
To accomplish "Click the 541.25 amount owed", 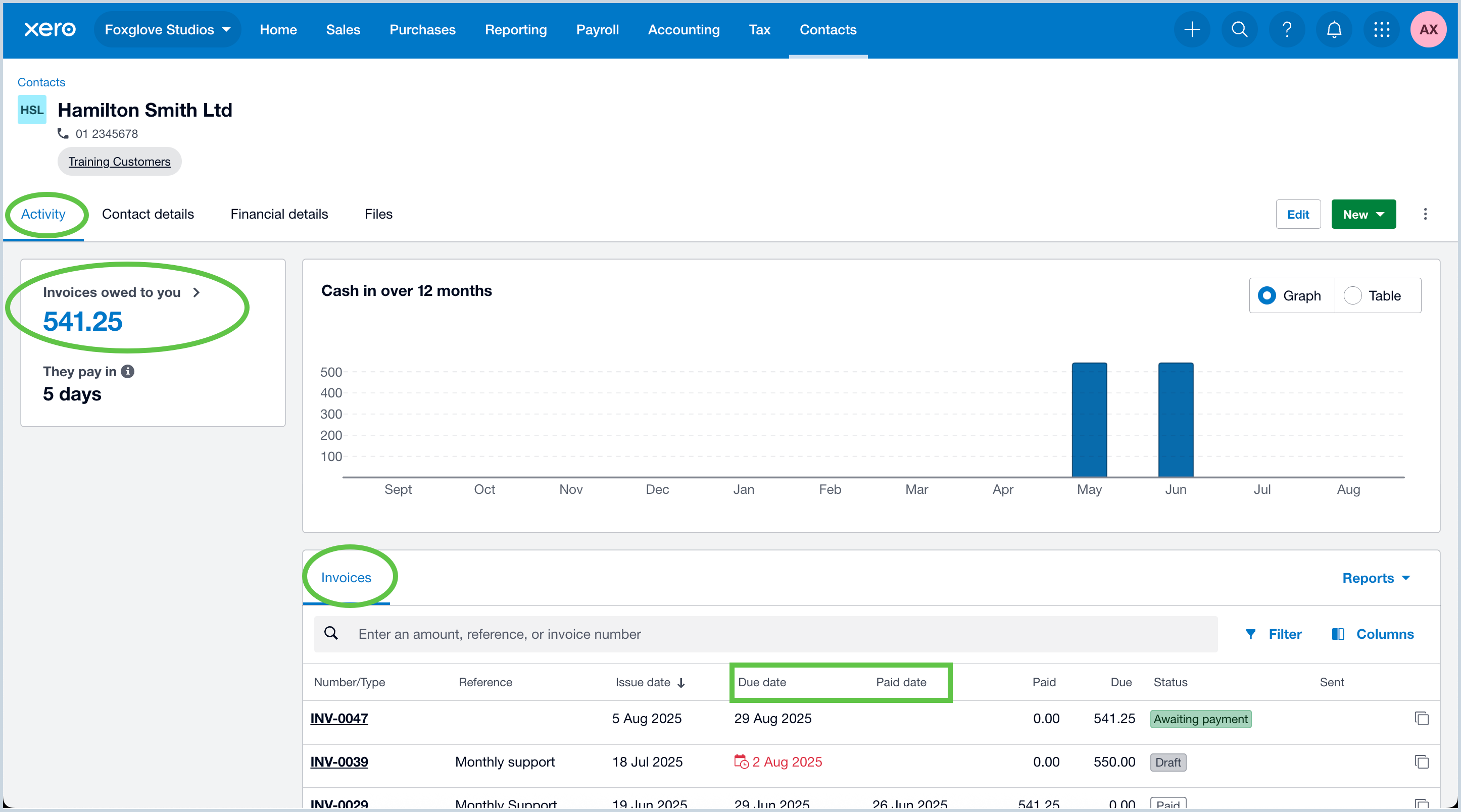I will 83,322.
